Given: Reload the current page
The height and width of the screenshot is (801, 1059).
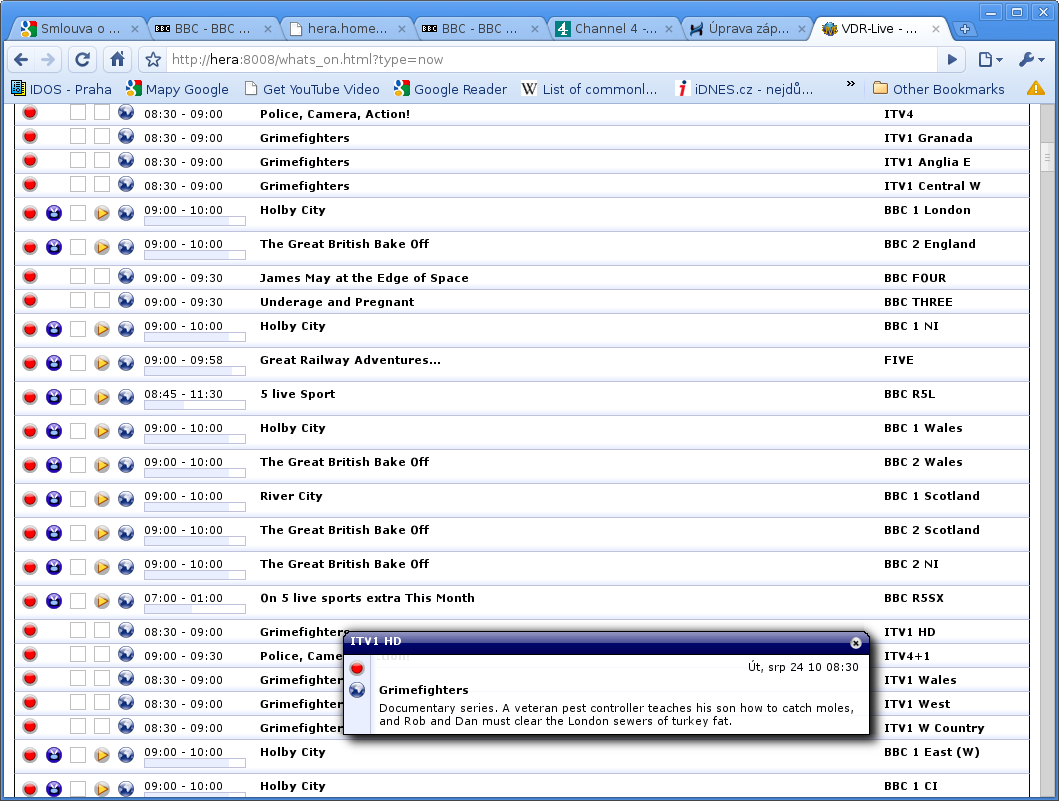Looking at the screenshot, I should tap(82, 59).
